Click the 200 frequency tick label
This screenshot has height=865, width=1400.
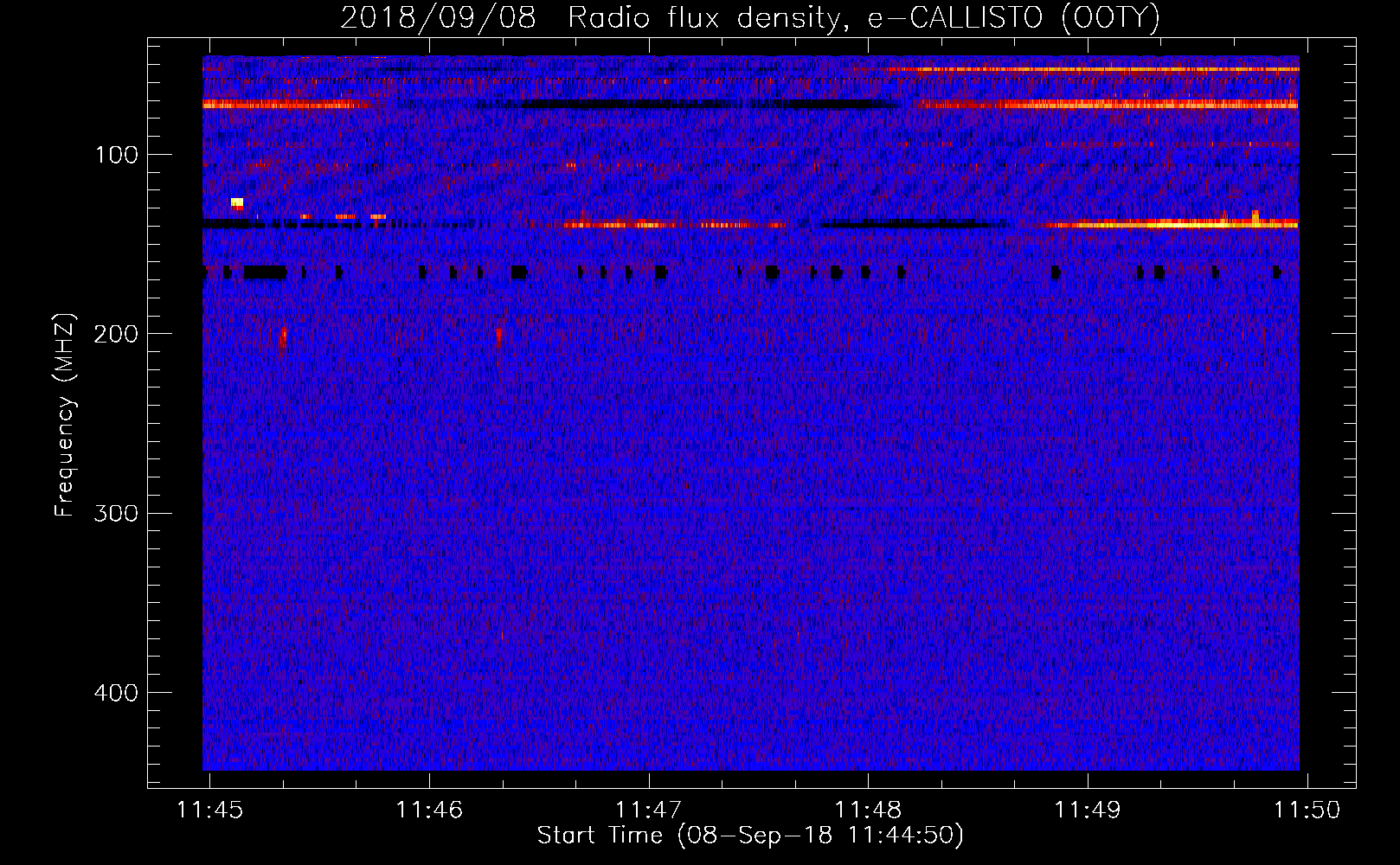coord(117,334)
